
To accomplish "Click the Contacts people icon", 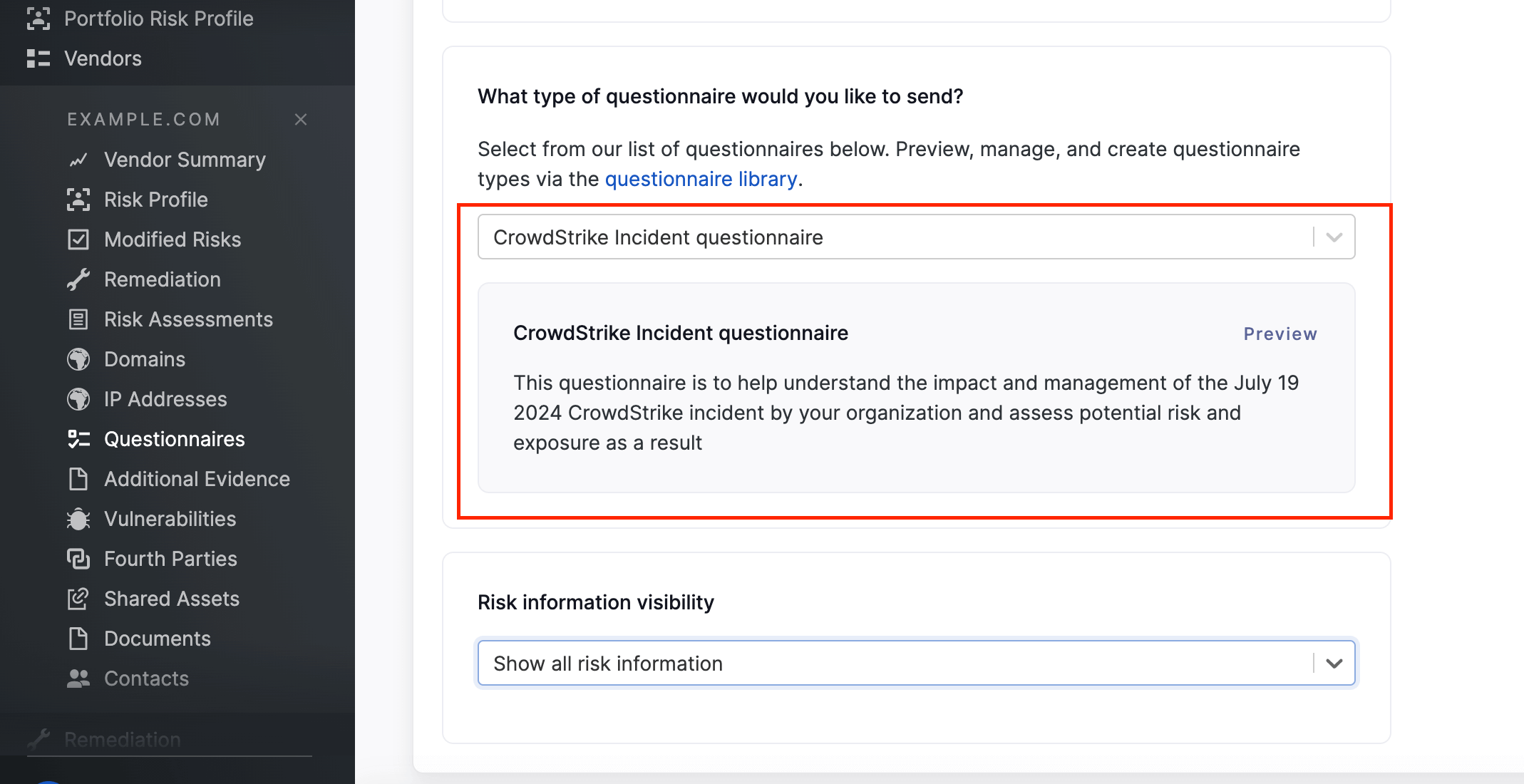I will coord(78,679).
